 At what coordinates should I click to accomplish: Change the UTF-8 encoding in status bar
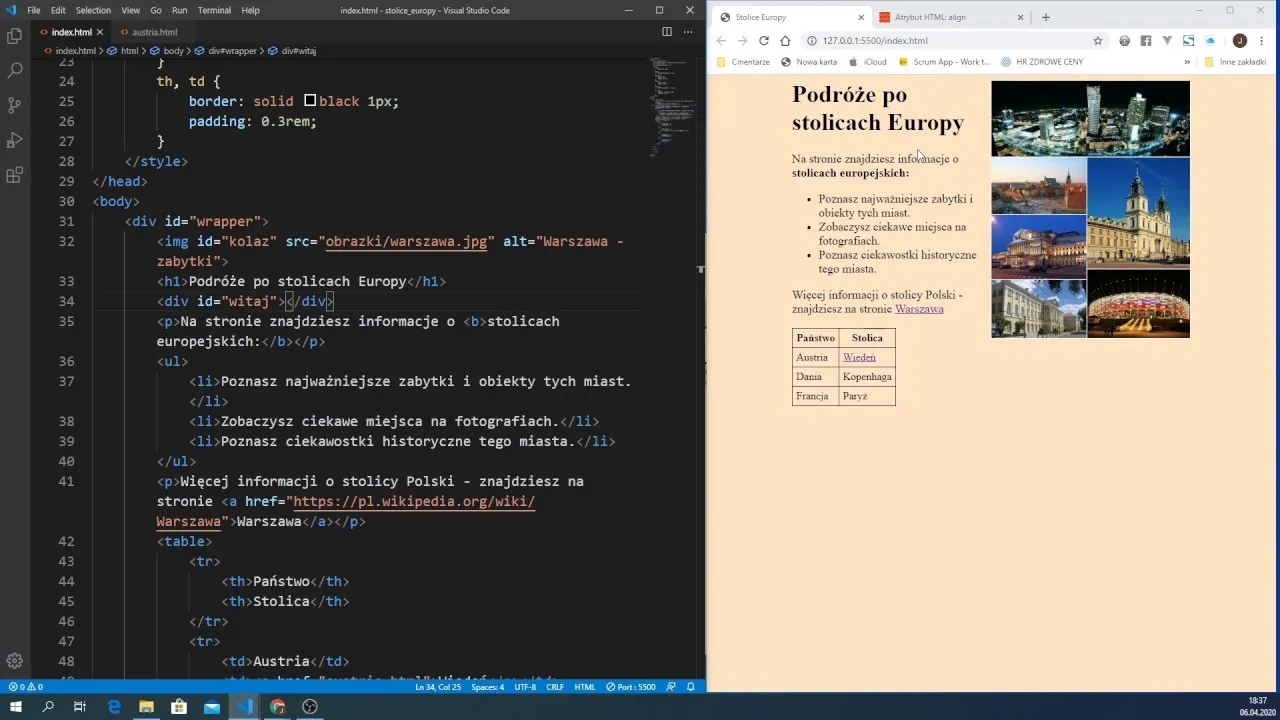point(525,687)
